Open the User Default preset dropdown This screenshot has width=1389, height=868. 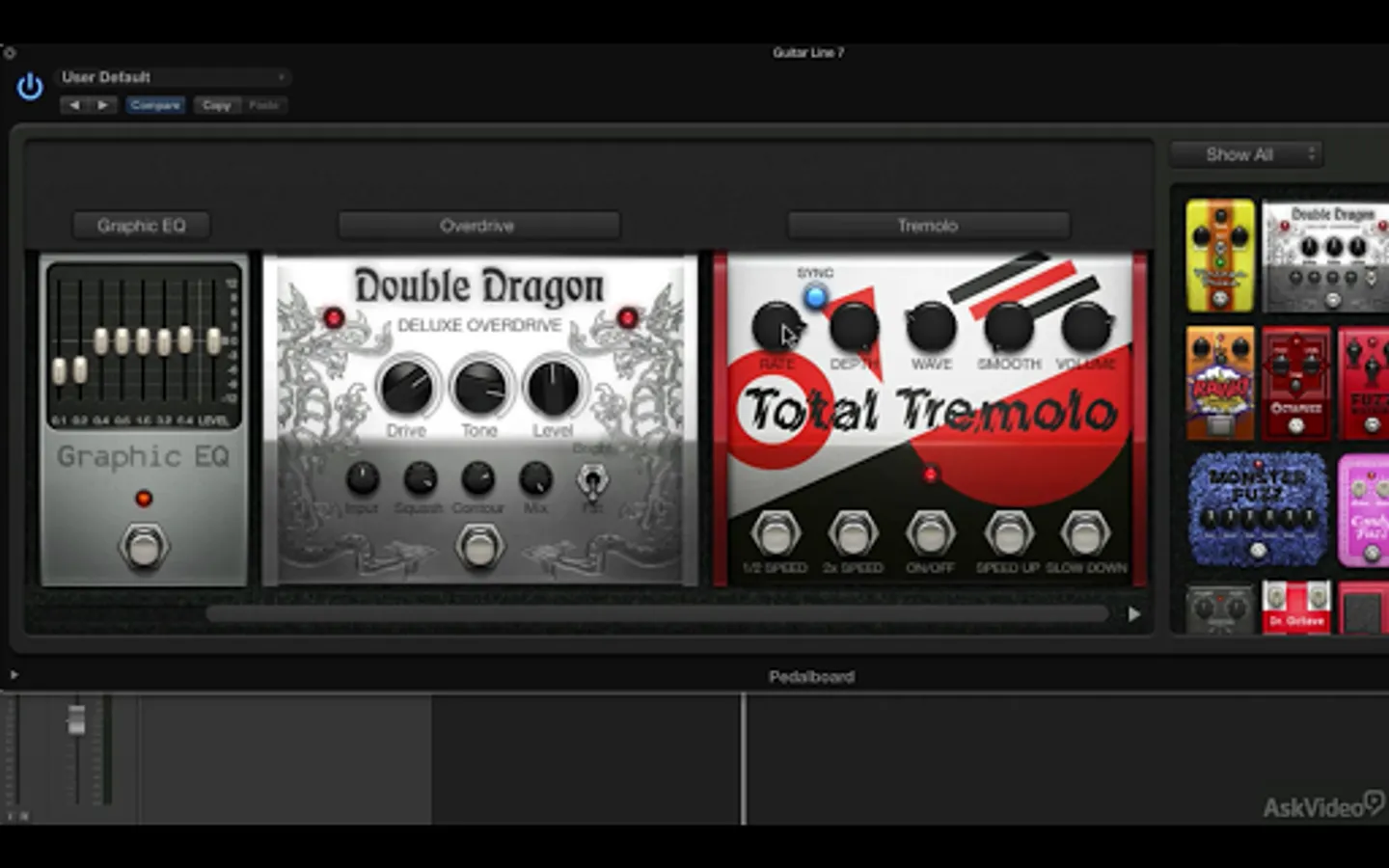tap(174, 77)
